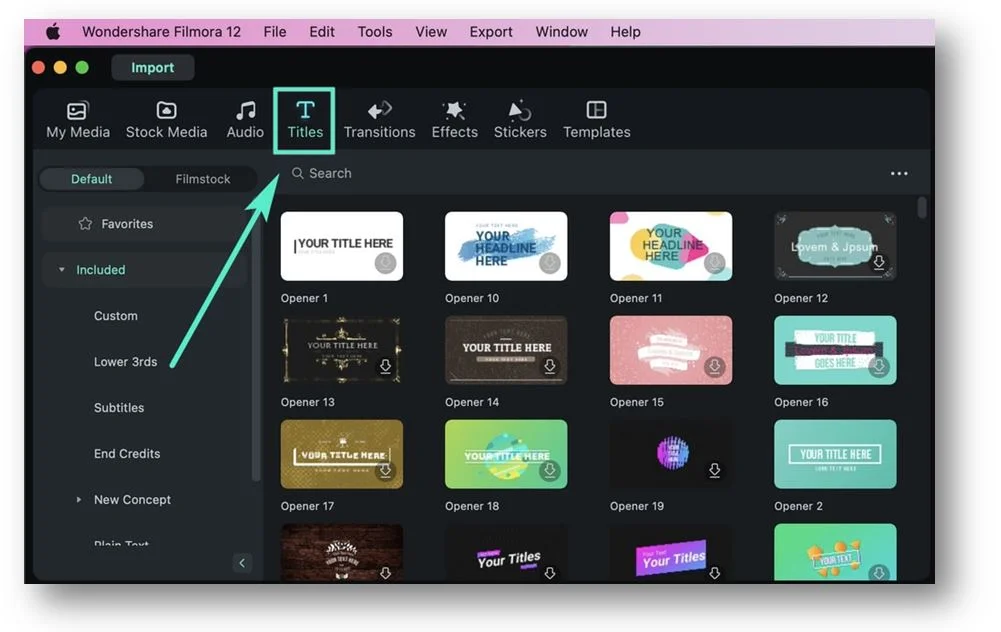Open the Window menu
The height and width of the screenshot is (632, 1001).
[x=562, y=31]
